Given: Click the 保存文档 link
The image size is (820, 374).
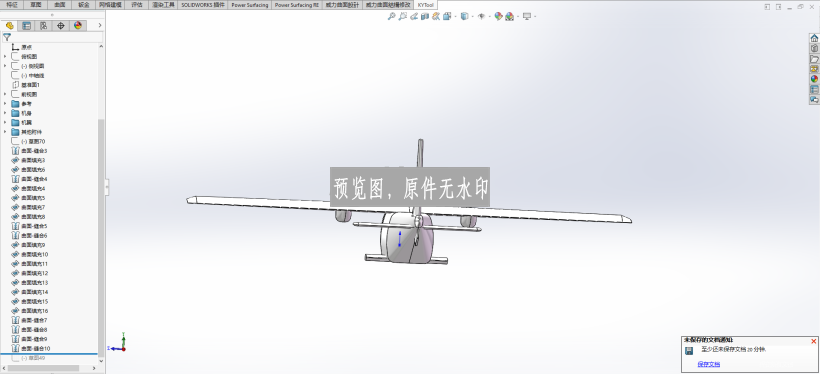Looking at the screenshot, I should (x=709, y=364).
